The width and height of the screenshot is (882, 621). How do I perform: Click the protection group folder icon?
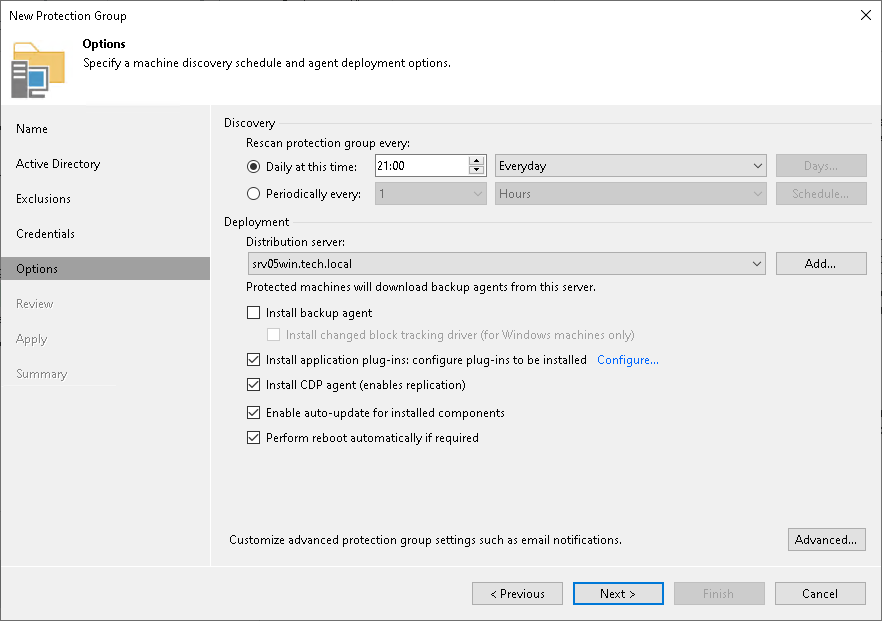click(38, 70)
